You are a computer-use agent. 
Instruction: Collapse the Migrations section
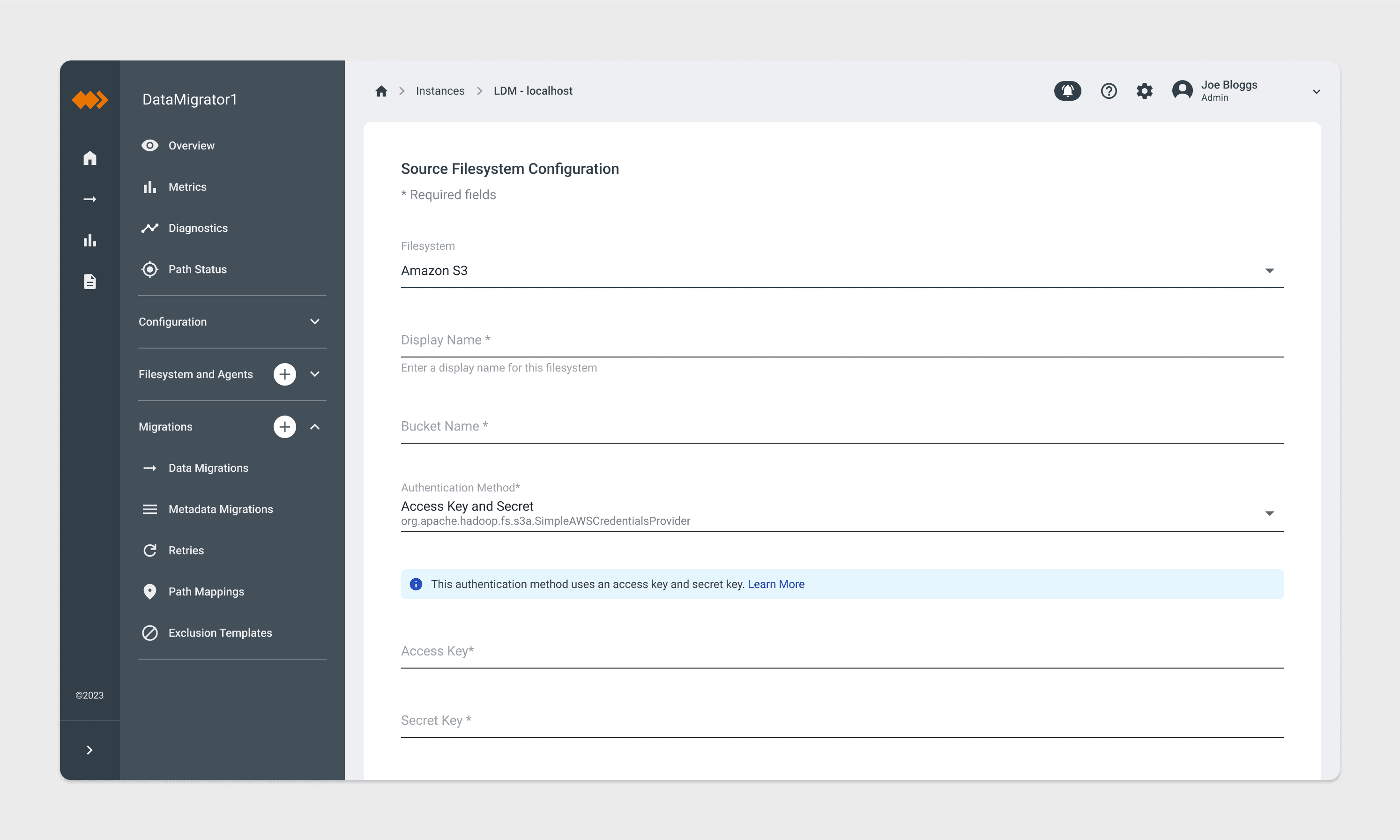click(315, 427)
